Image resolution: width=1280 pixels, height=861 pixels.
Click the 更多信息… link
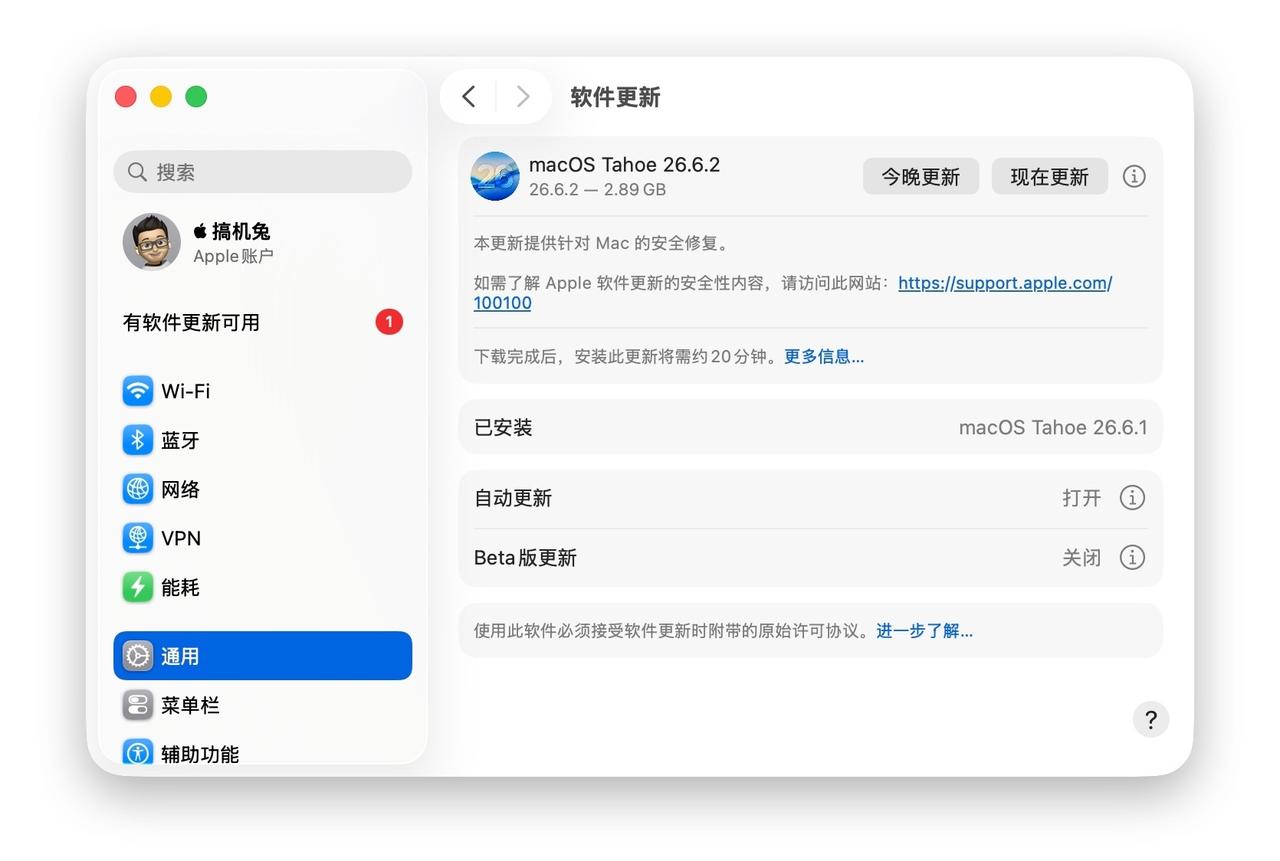click(x=824, y=356)
